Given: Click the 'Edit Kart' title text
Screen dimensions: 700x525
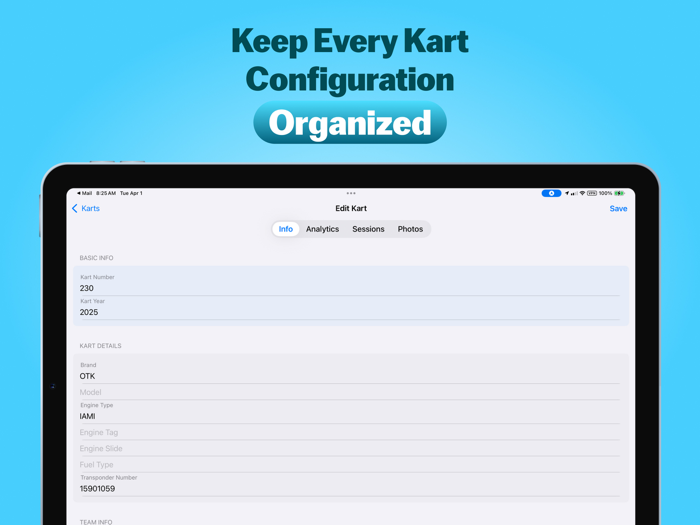Looking at the screenshot, I should 351,208.
